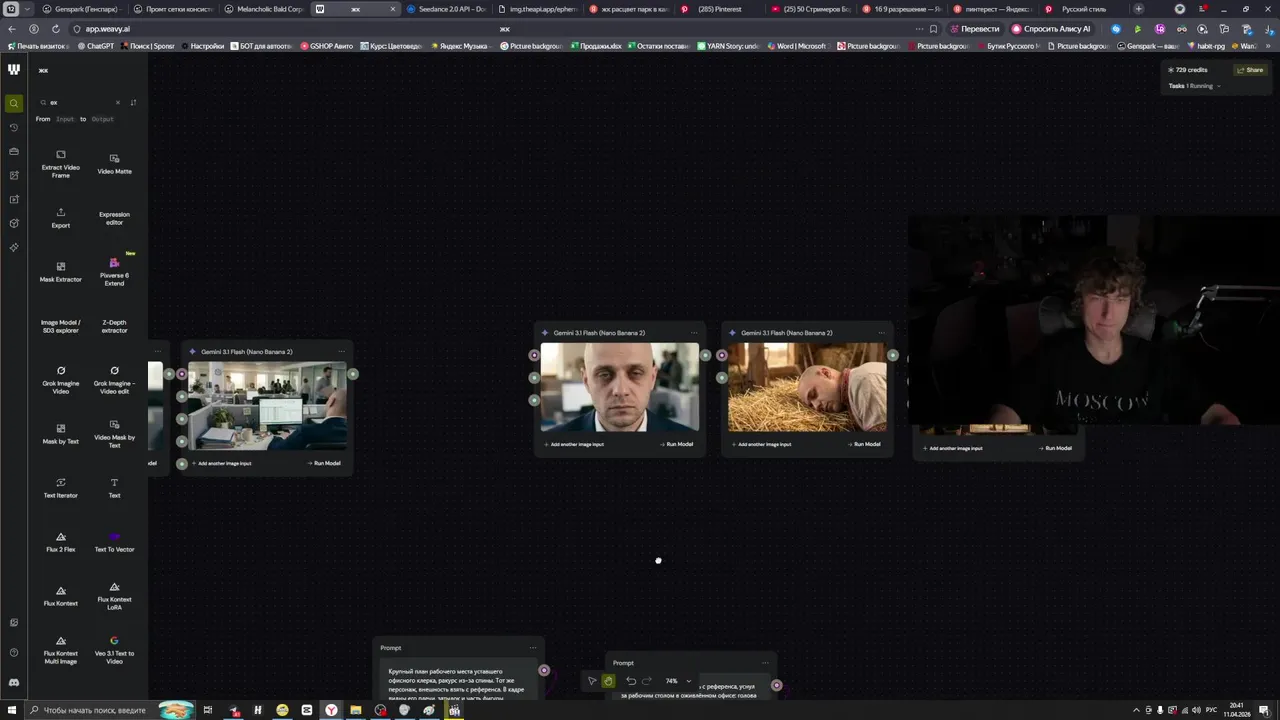Switch to (285) Pinterest browser tab

718,9
